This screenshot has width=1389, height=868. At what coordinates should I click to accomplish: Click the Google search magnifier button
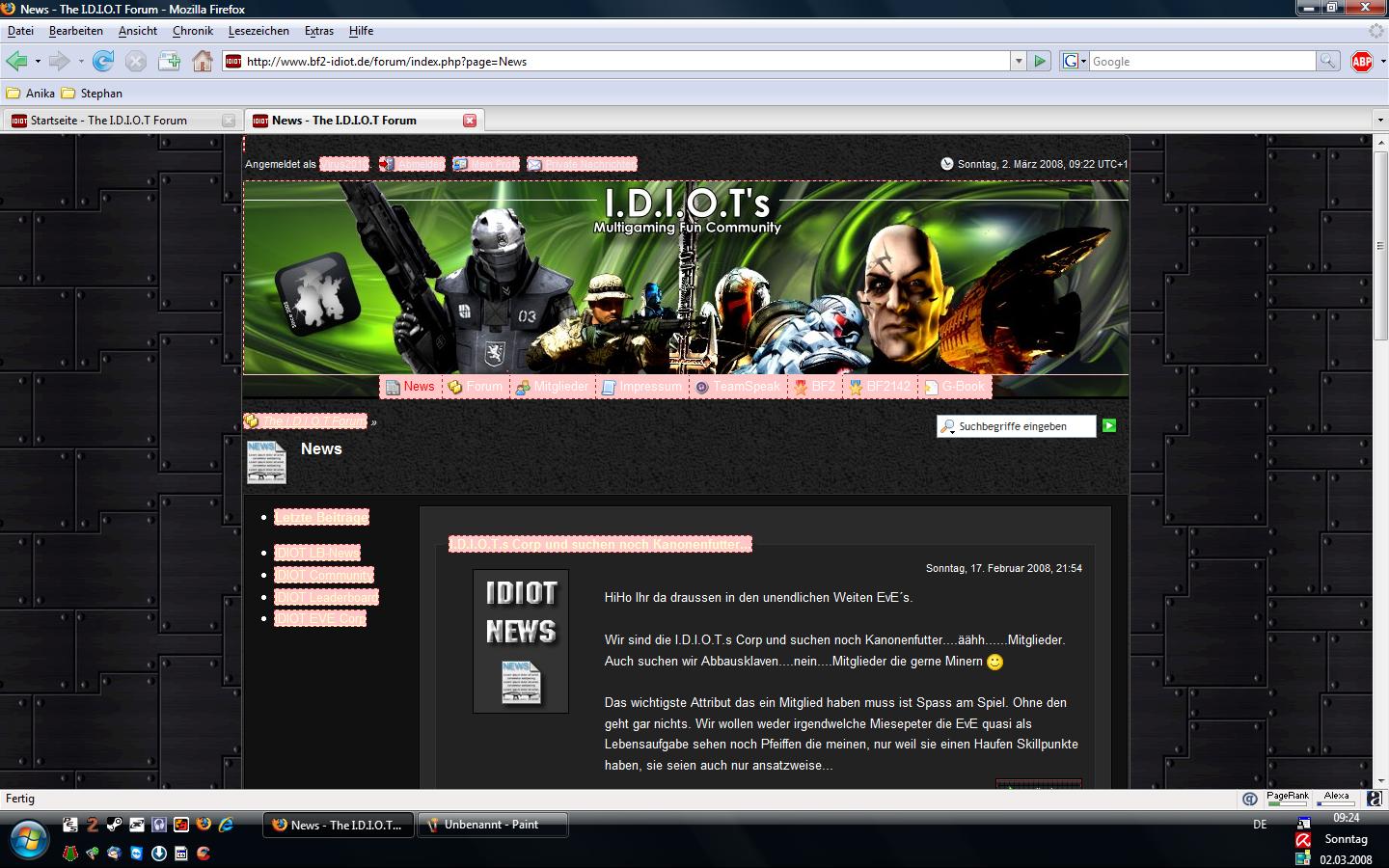(1328, 61)
